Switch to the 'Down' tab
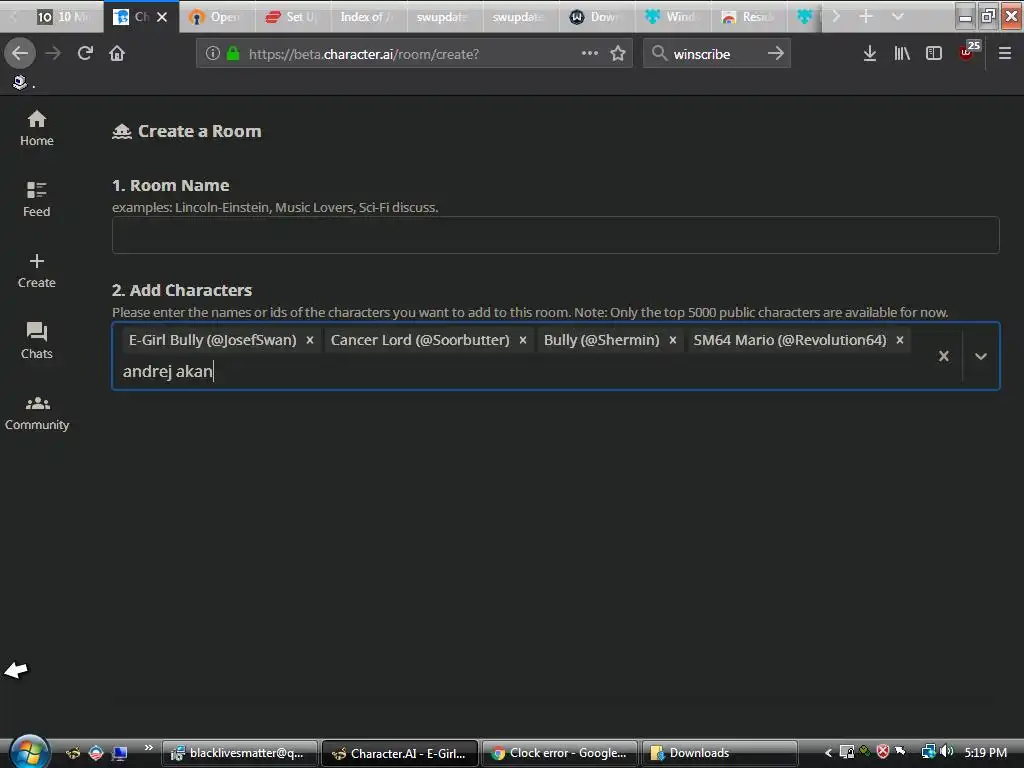This screenshot has width=1024, height=768. point(596,17)
